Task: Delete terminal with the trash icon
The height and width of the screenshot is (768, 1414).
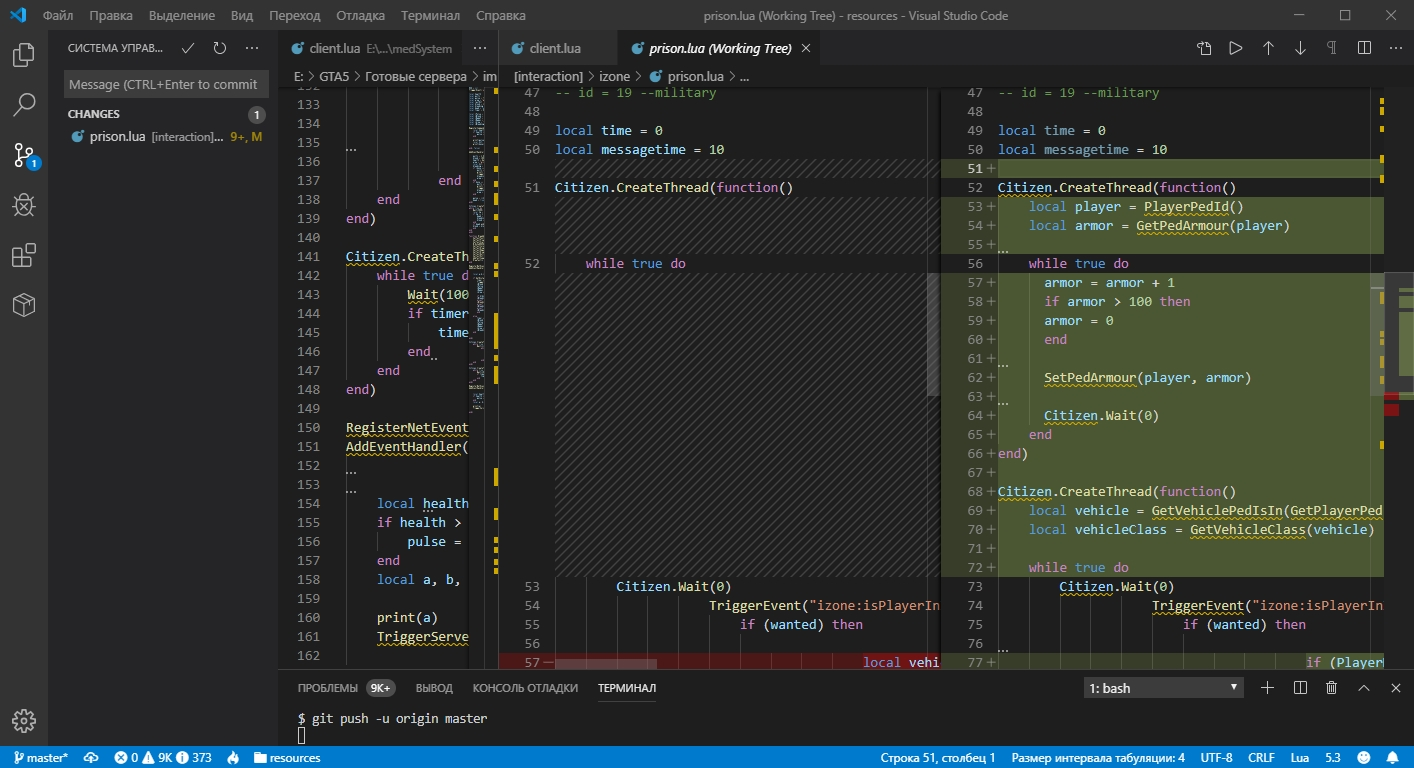Action: tap(1331, 688)
